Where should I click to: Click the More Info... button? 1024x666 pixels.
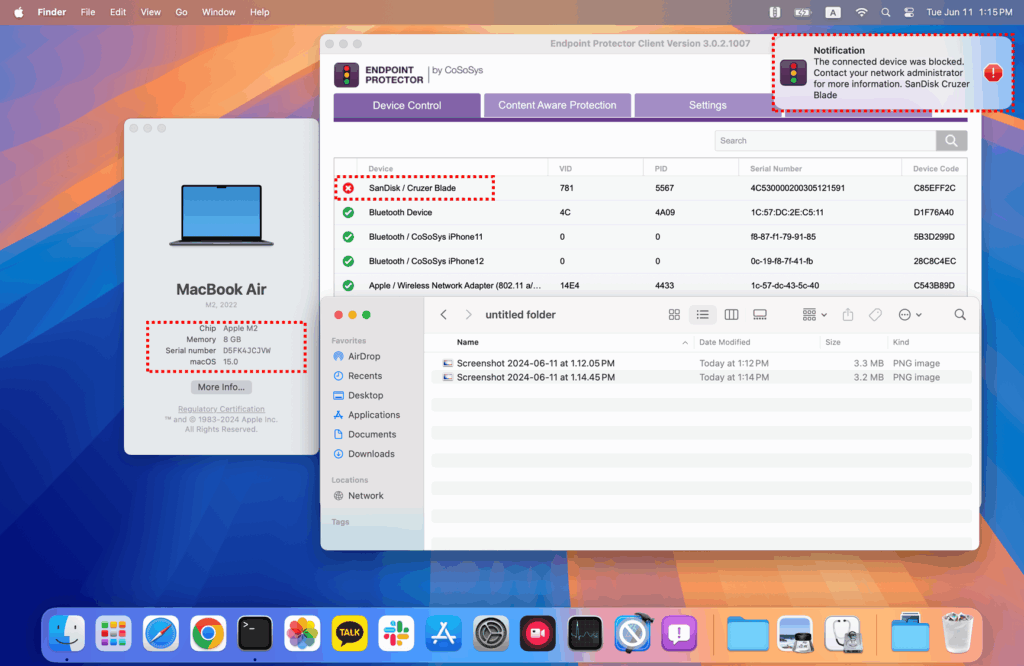click(x=221, y=387)
